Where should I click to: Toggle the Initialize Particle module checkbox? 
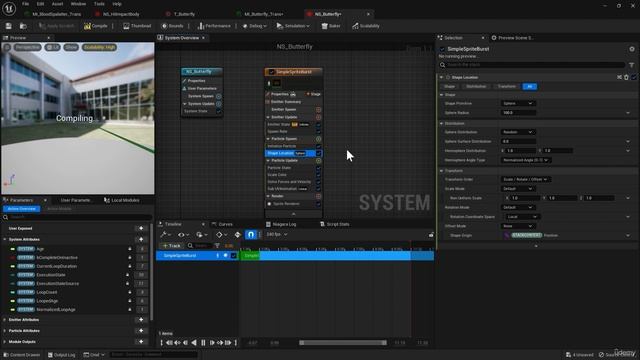pos(318,146)
